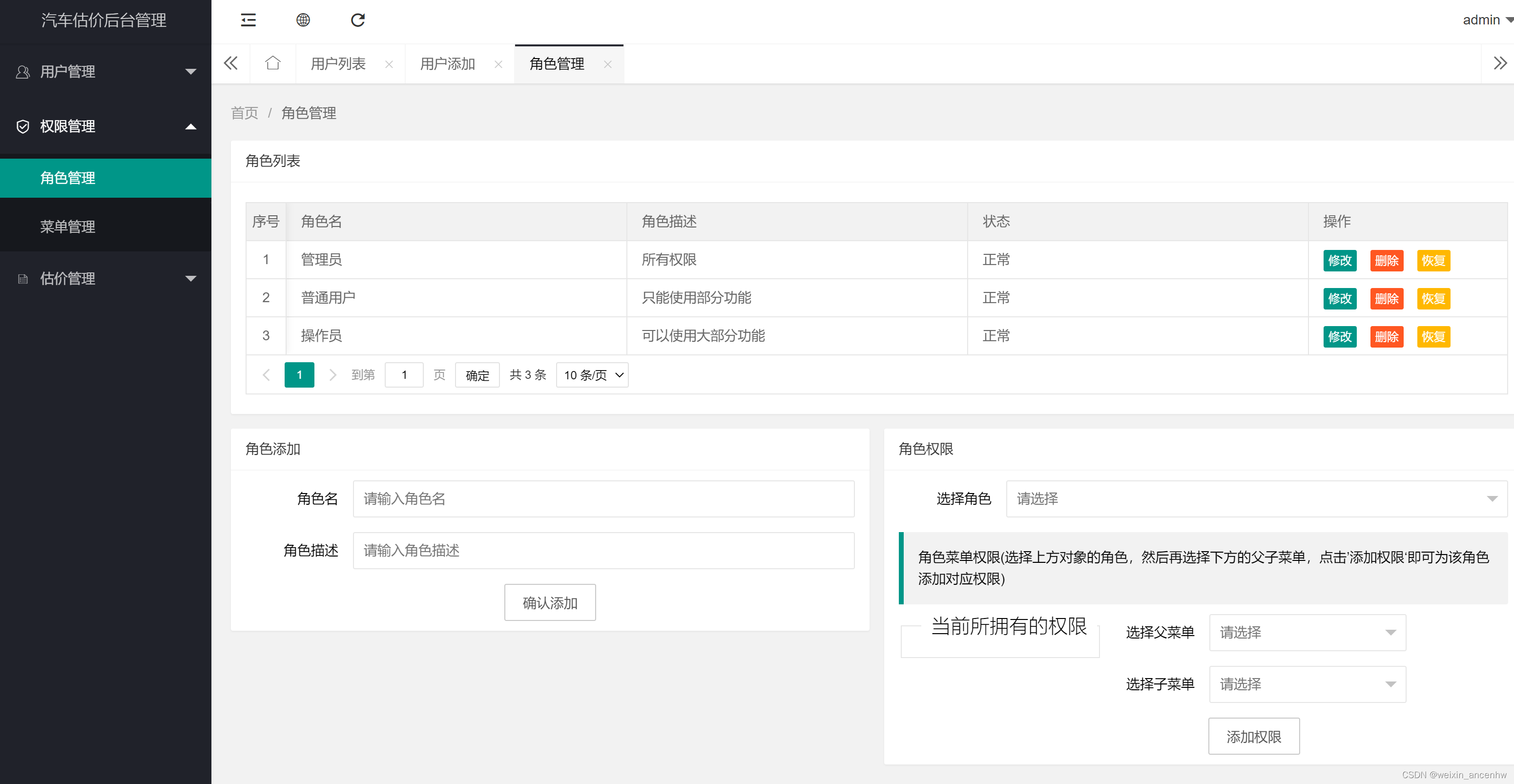
Task: Click 删除 for the 操作员 role
Action: click(1387, 337)
